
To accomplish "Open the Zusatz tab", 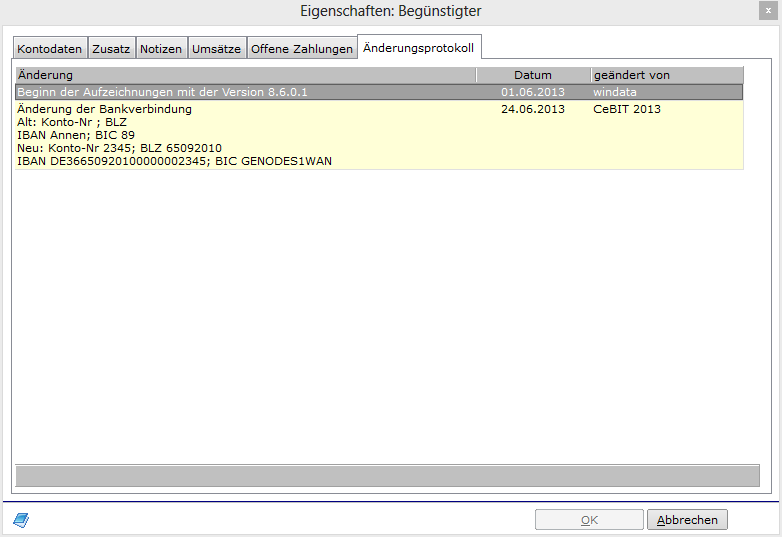I will (111, 49).
